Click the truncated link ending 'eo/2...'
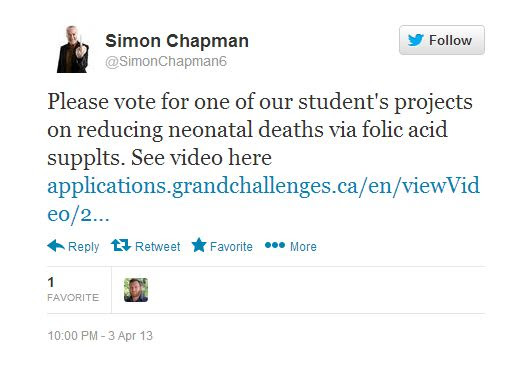The height and width of the screenshot is (369, 530). click(x=78, y=214)
